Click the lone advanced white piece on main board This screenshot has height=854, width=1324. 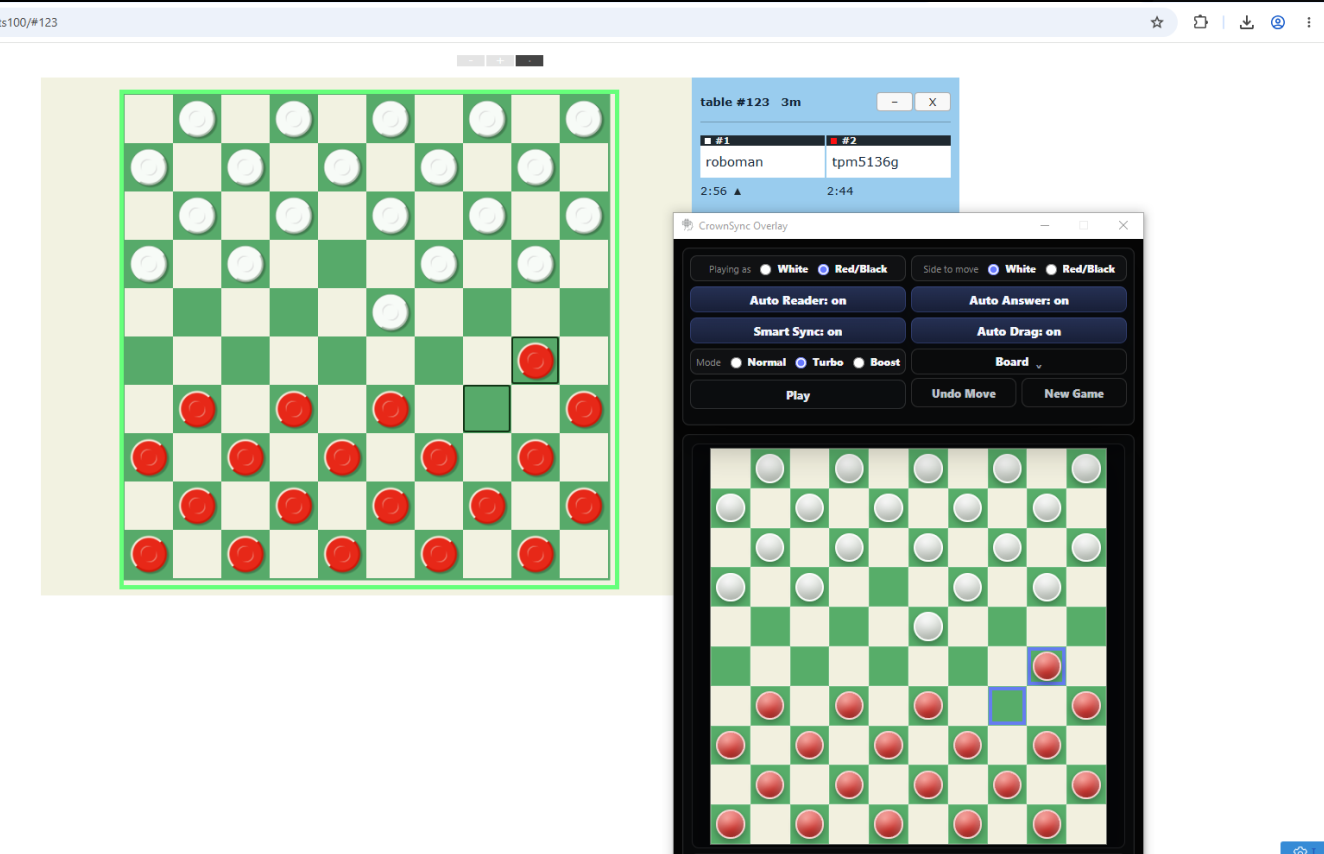click(390, 313)
